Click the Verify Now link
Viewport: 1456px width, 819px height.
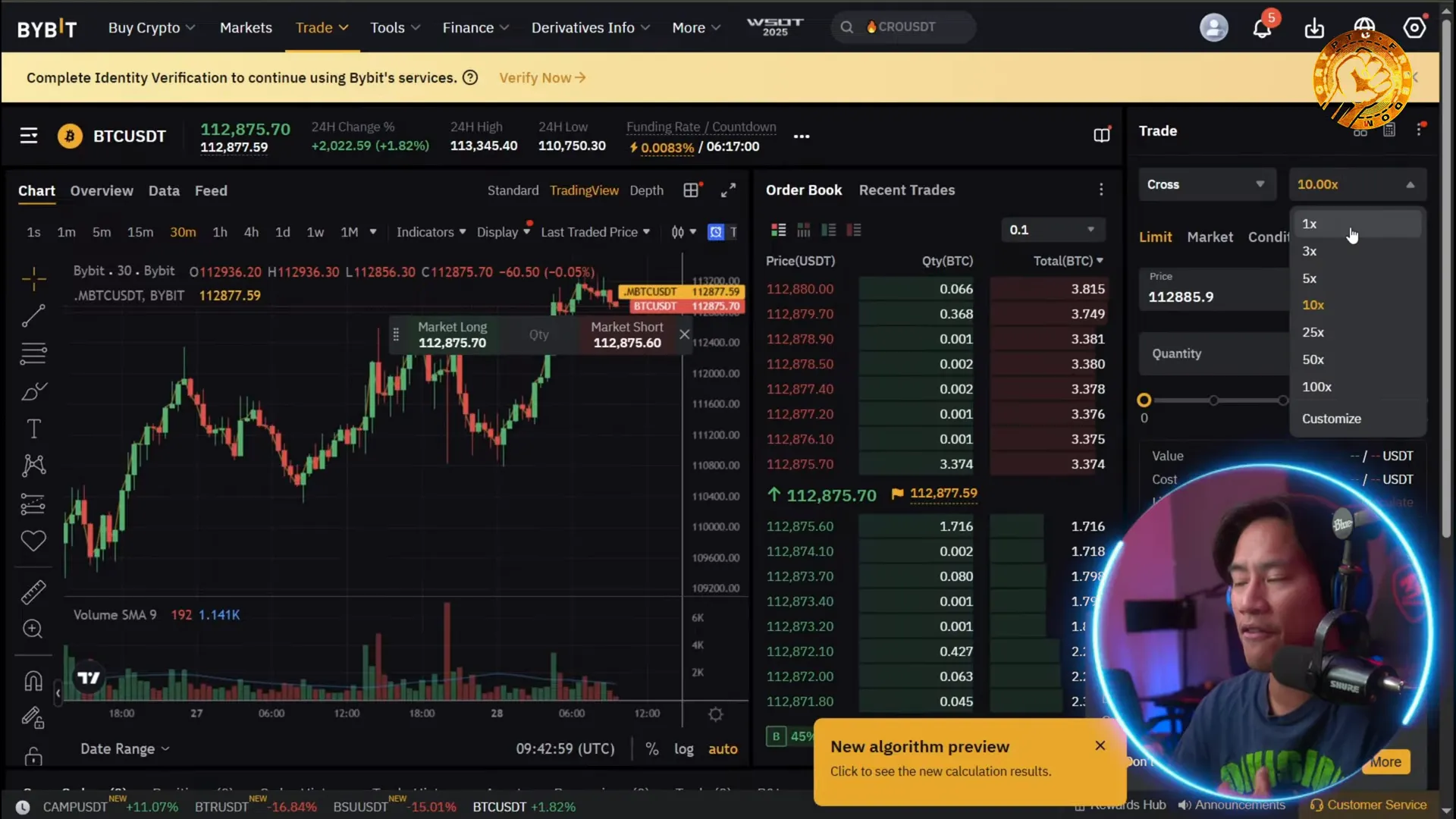coord(542,78)
